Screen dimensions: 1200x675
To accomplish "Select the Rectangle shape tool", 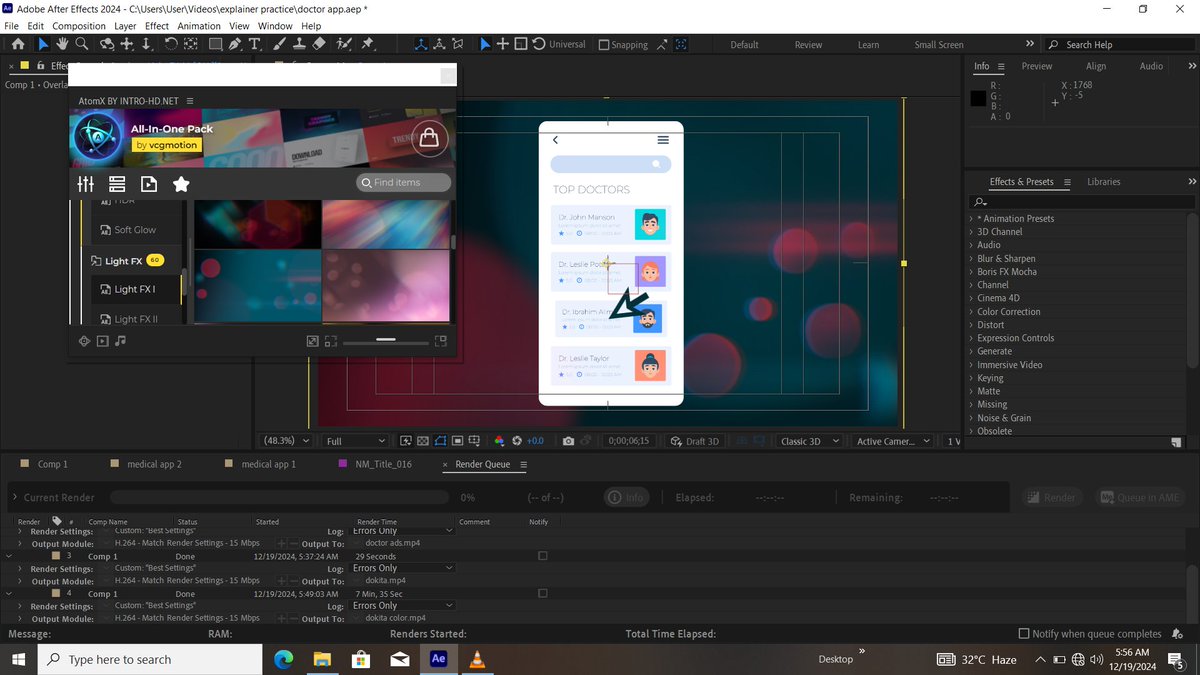I will [213, 44].
